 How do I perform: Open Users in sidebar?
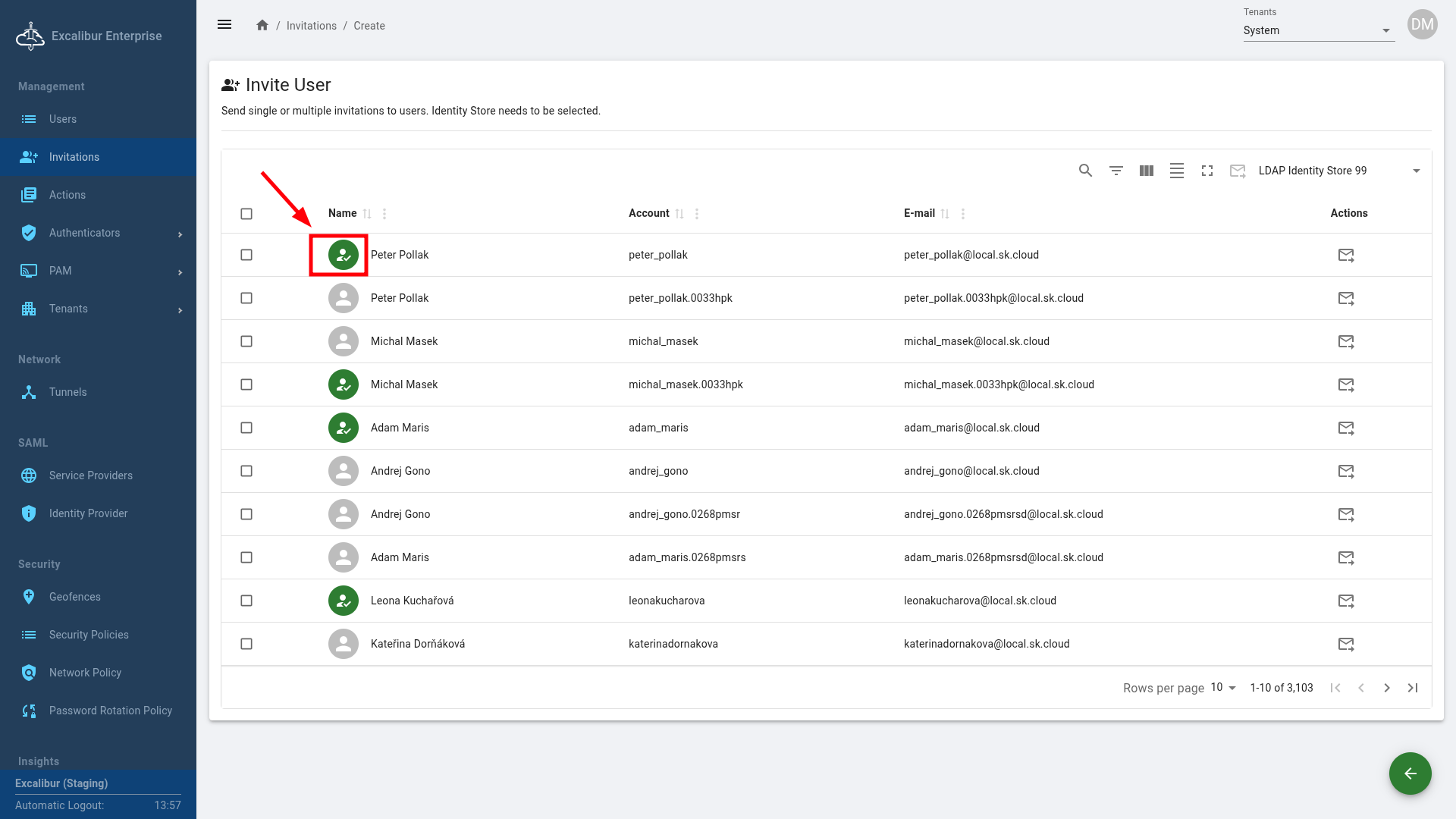tap(62, 119)
